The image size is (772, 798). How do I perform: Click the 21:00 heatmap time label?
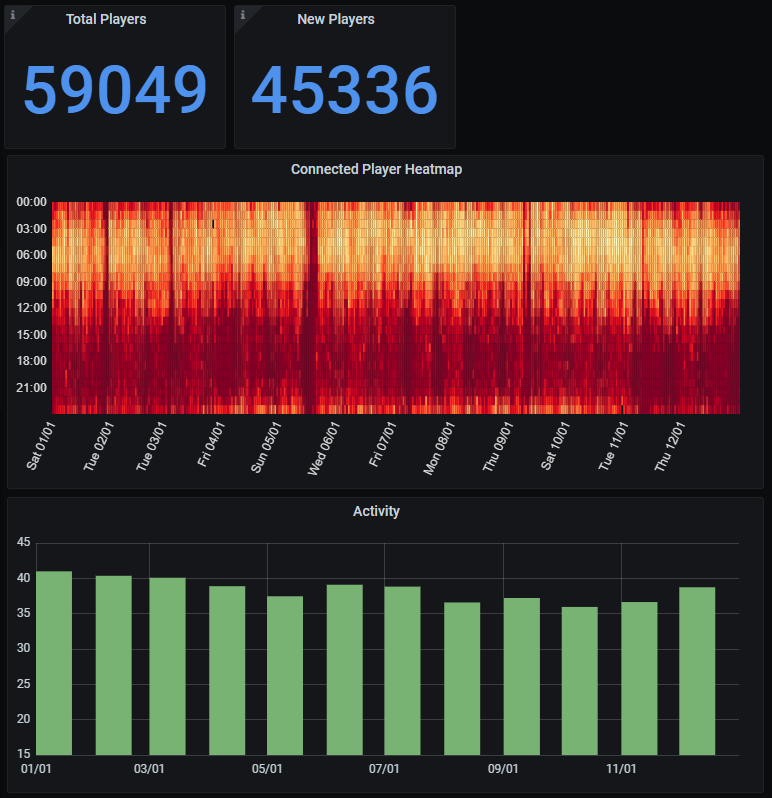tap(32, 388)
